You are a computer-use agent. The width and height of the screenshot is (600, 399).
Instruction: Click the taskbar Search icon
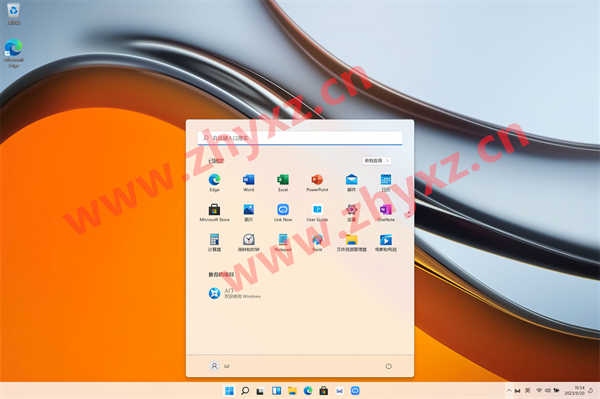coord(245,391)
